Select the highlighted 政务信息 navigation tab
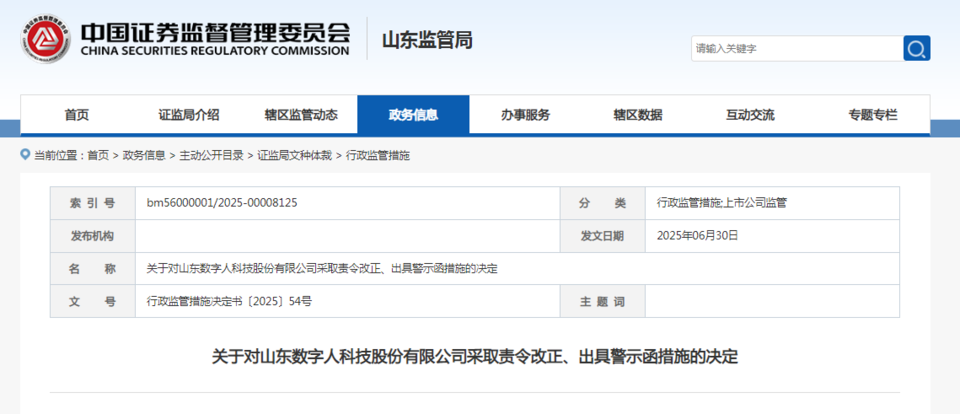The height and width of the screenshot is (414, 960). click(x=413, y=115)
